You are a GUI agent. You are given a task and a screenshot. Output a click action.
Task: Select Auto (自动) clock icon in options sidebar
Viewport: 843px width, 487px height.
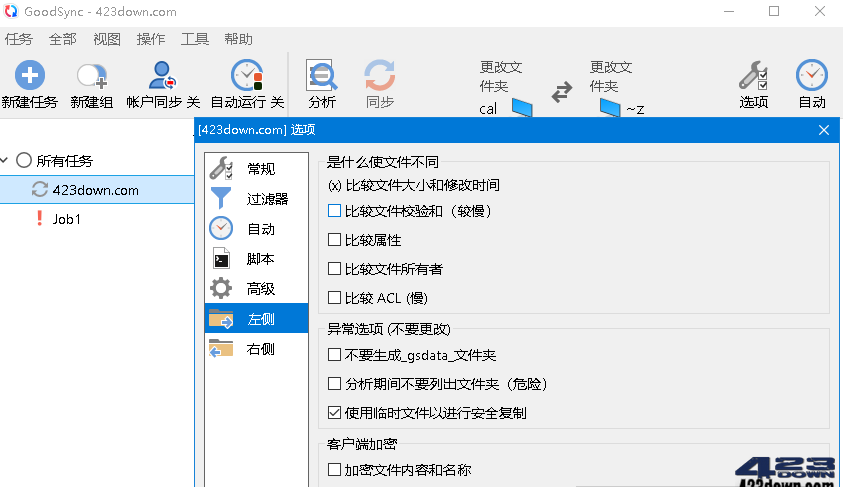pos(221,228)
